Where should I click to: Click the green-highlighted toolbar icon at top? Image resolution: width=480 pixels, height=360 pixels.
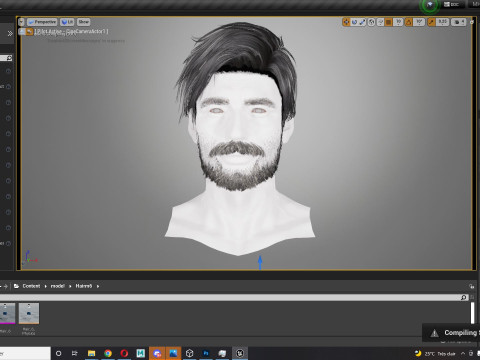coord(430,5)
